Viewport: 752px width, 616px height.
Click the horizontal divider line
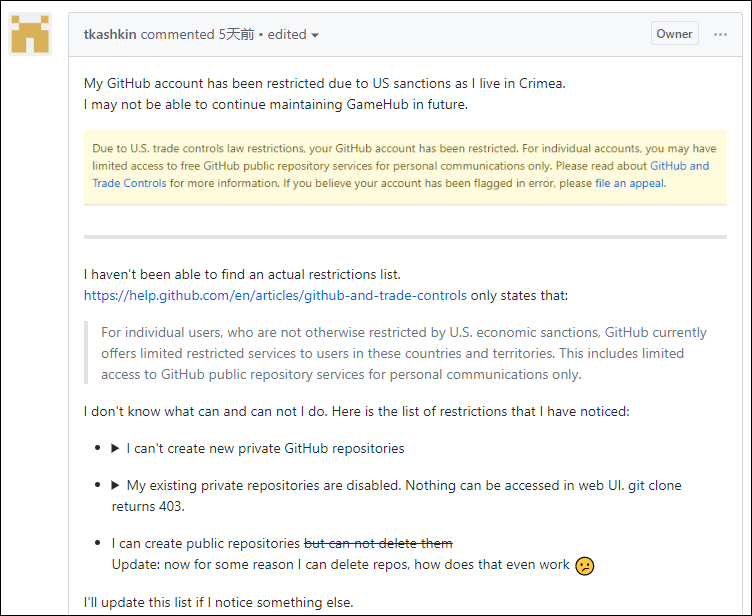[405, 237]
